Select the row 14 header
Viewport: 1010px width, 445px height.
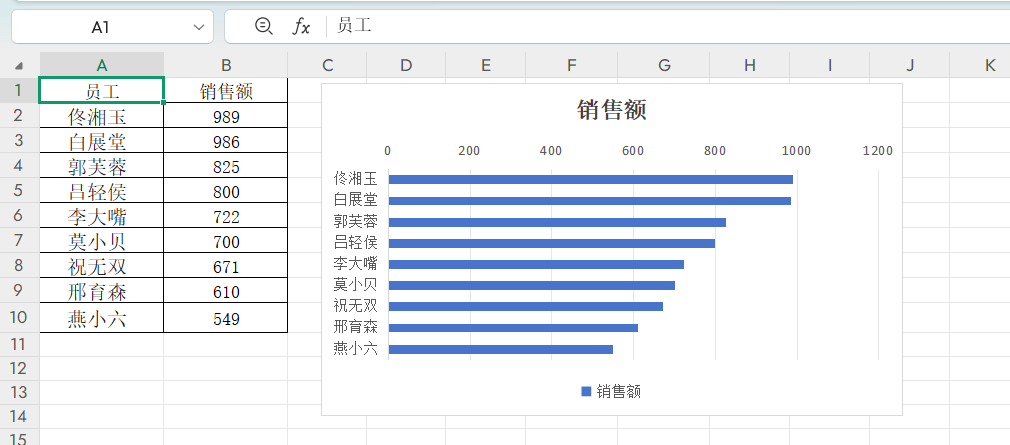point(19,415)
